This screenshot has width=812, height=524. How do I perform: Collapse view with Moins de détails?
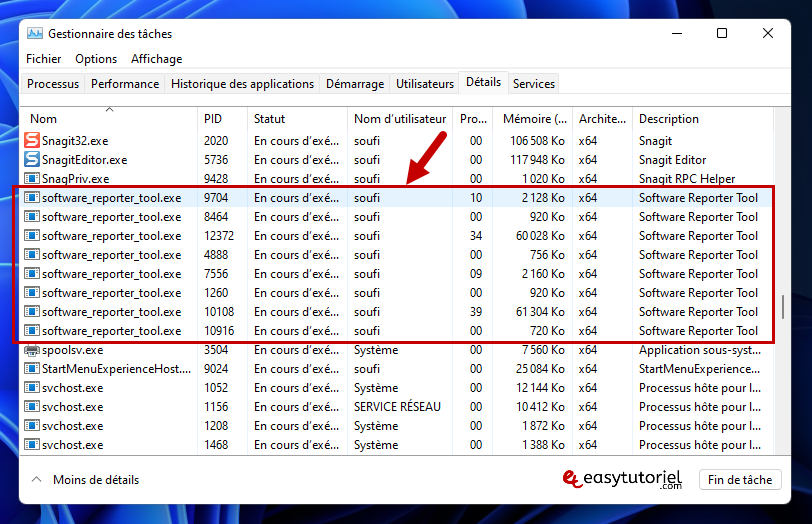85,480
